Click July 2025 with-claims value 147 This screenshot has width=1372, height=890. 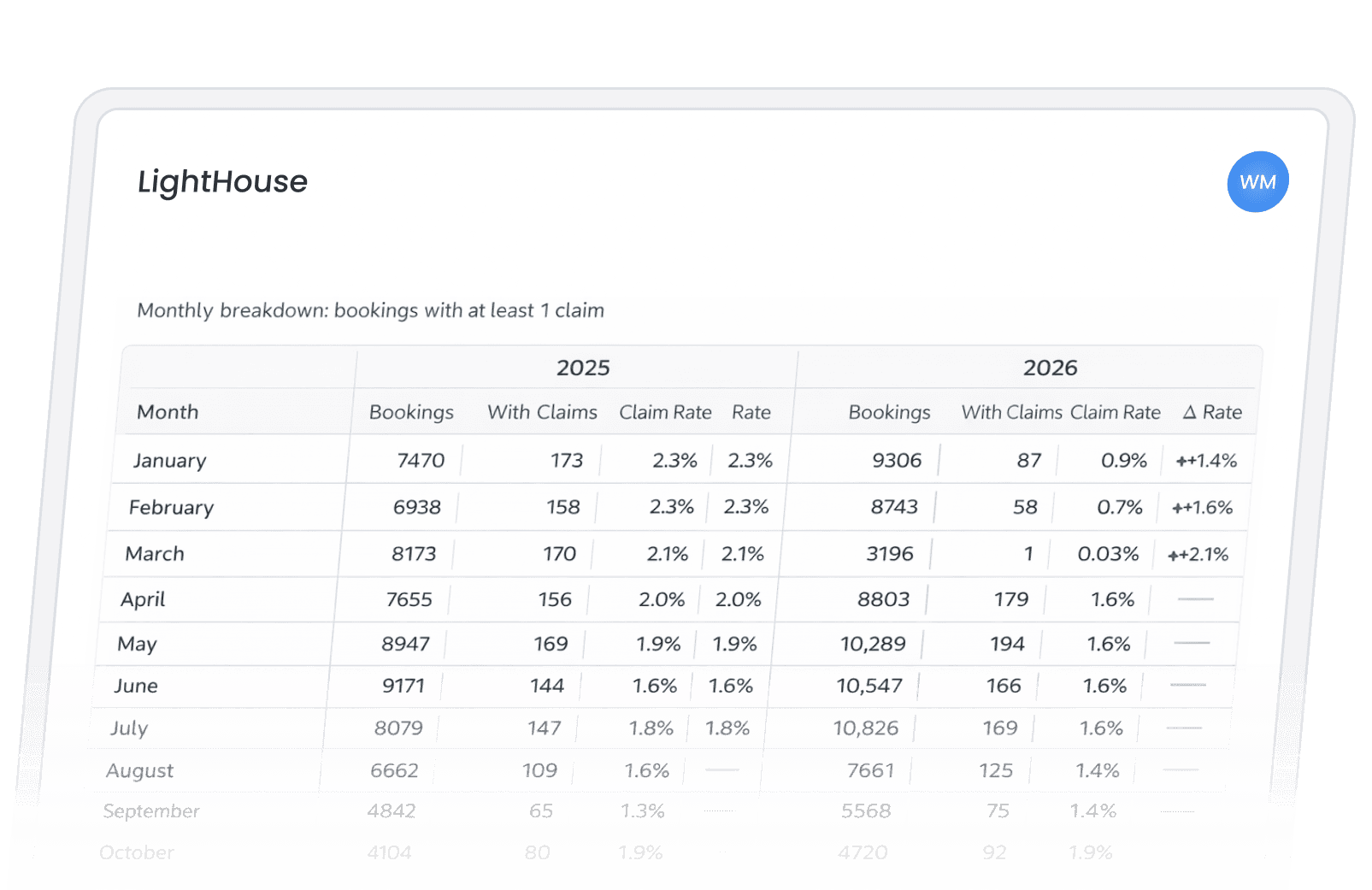click(x=544, y=728)
